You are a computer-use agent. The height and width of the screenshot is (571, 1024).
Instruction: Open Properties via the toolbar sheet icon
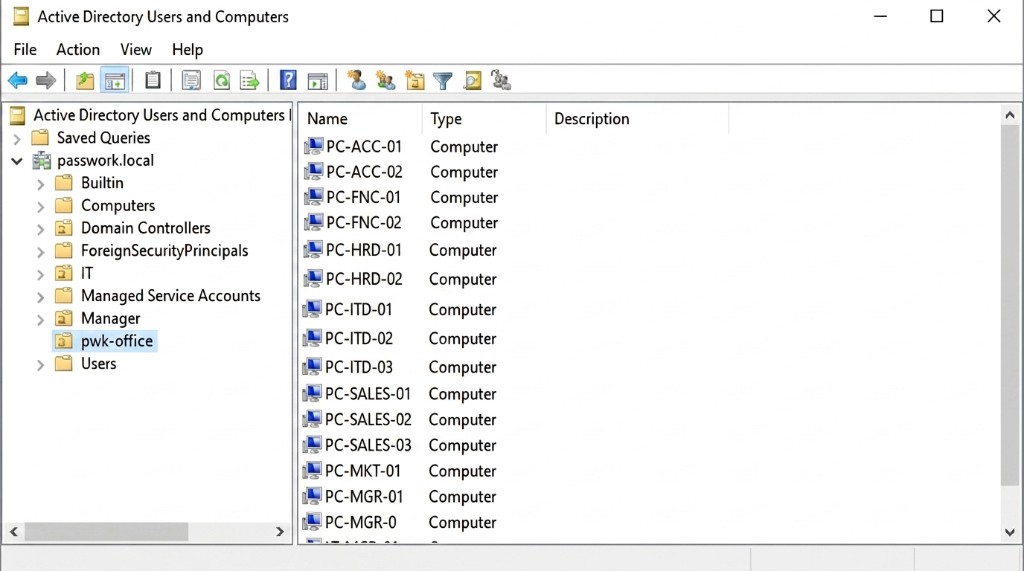pyautogui.click(x=191, y=81)
